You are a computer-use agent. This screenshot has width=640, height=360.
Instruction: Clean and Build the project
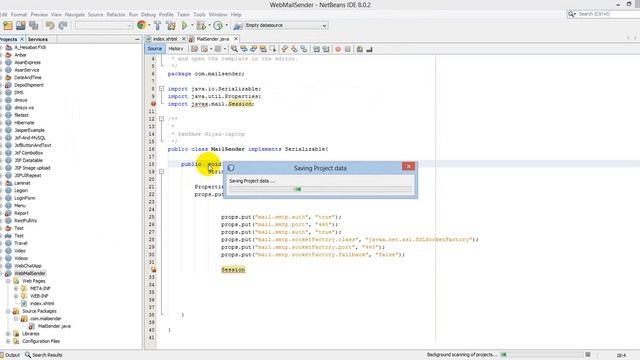point(171,25)
